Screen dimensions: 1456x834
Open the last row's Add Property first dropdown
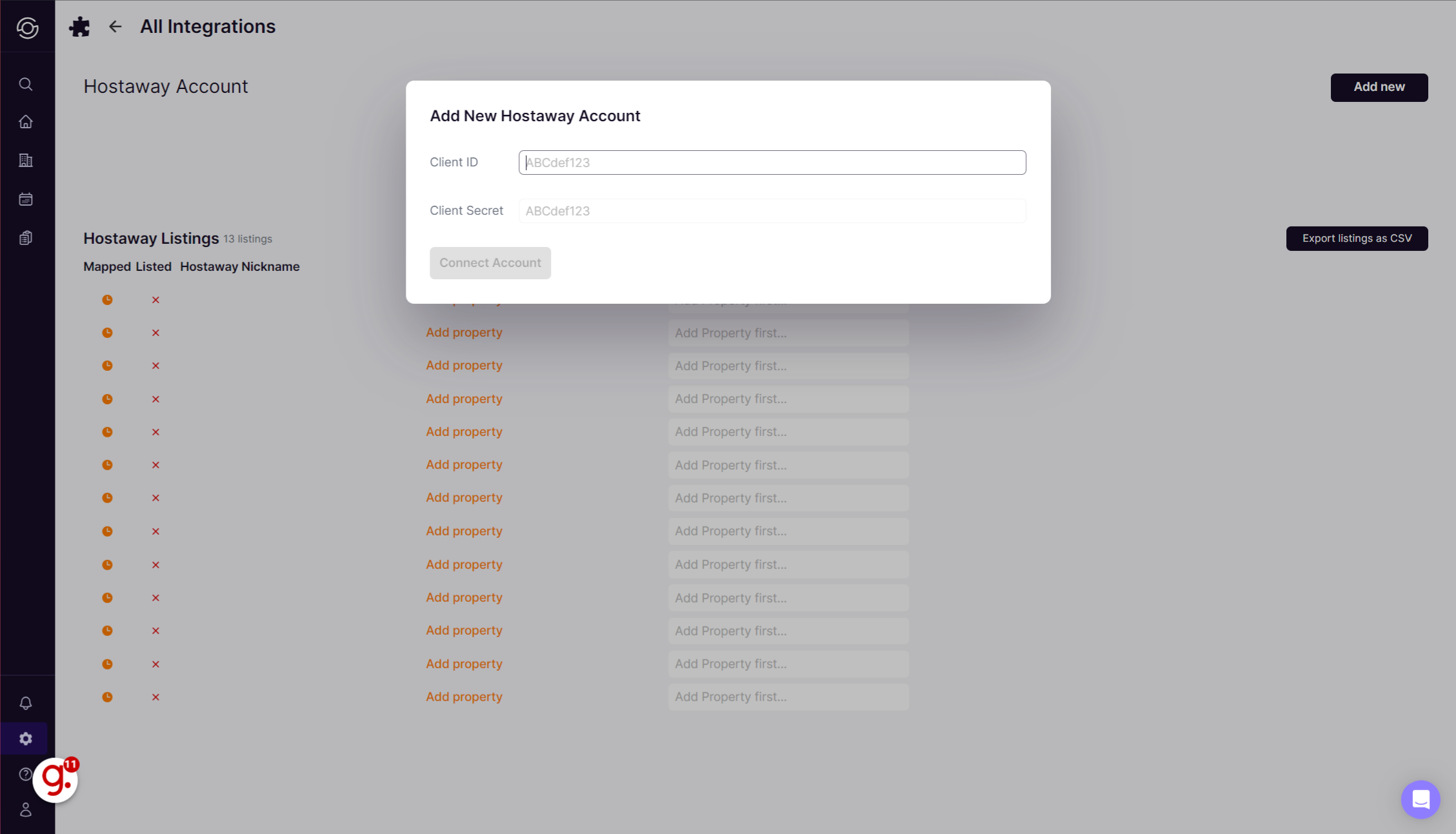[x=788, y=697]
